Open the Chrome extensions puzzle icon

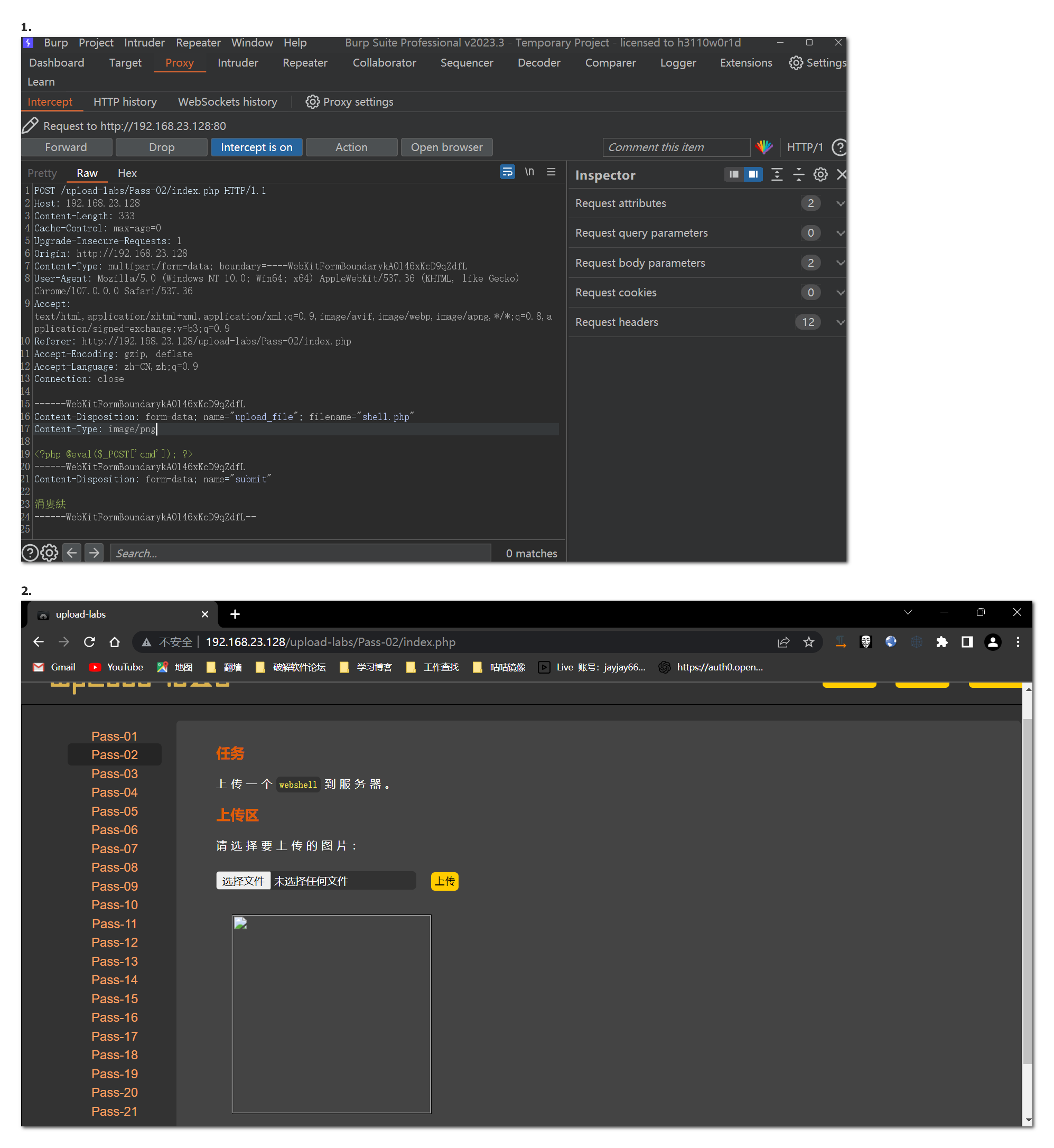coord(941,642)
